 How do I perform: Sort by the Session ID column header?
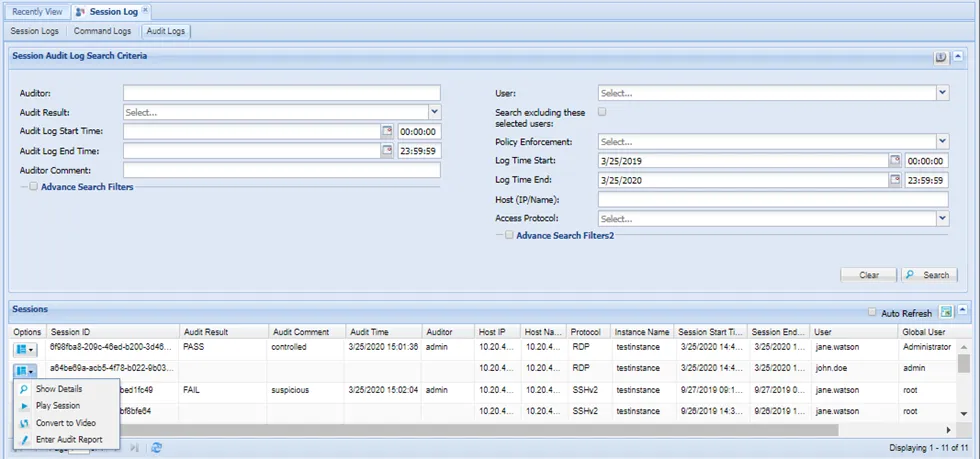(112, 332)
